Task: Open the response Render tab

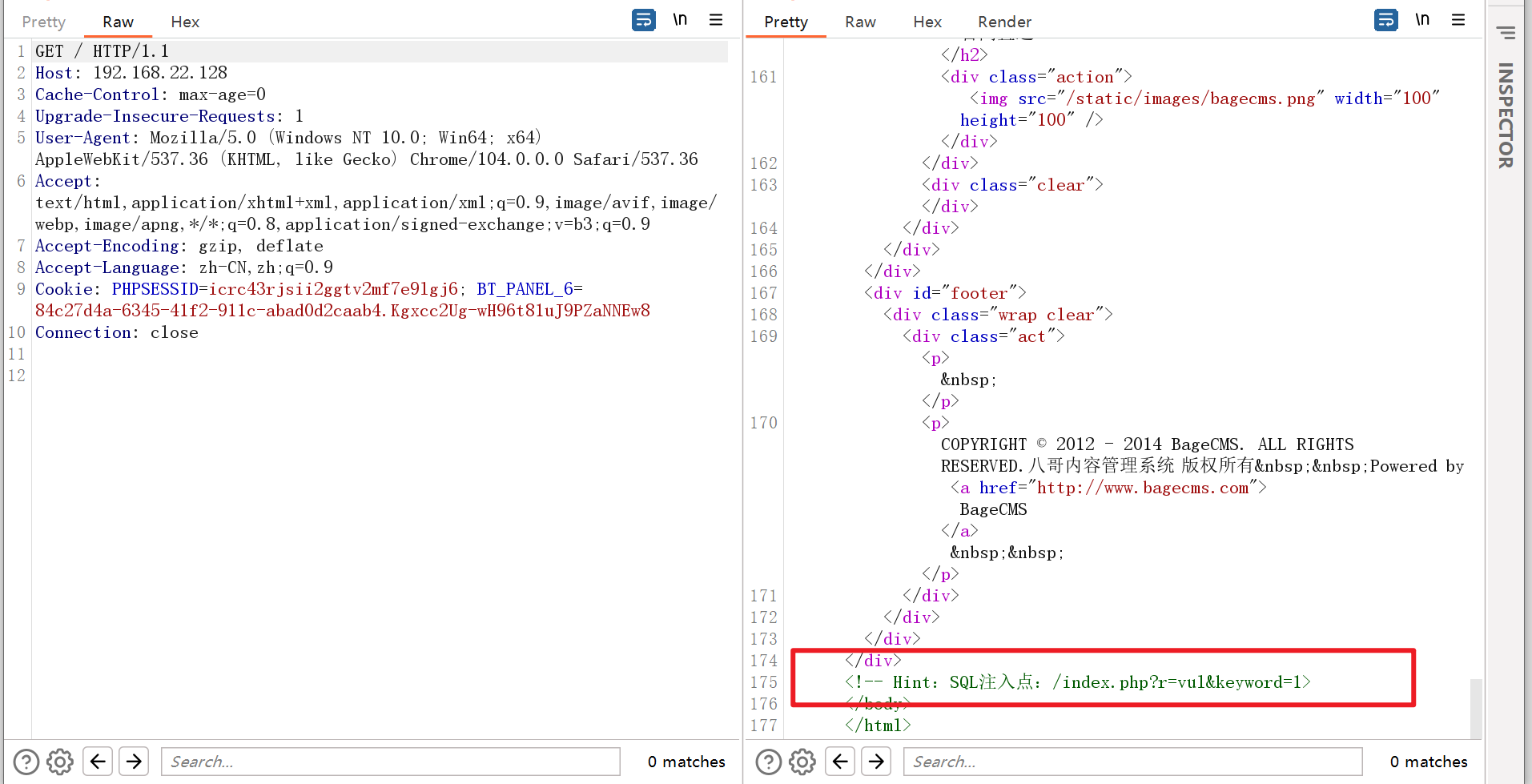Action: [x=1004, y=22]
